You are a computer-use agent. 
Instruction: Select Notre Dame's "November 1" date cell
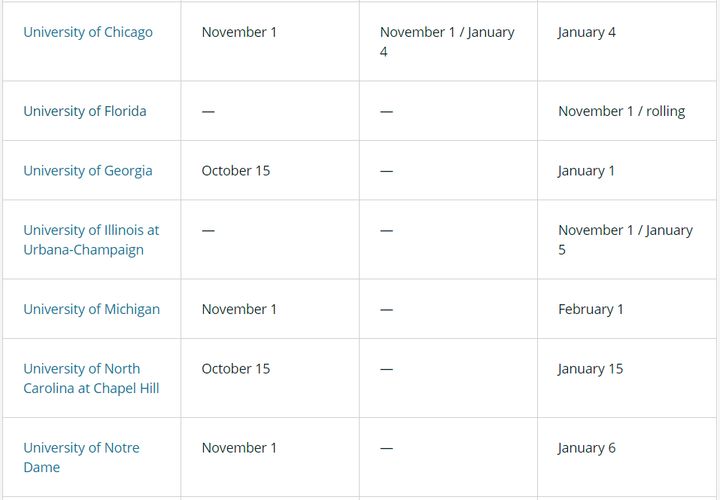(x=239, y=447)
